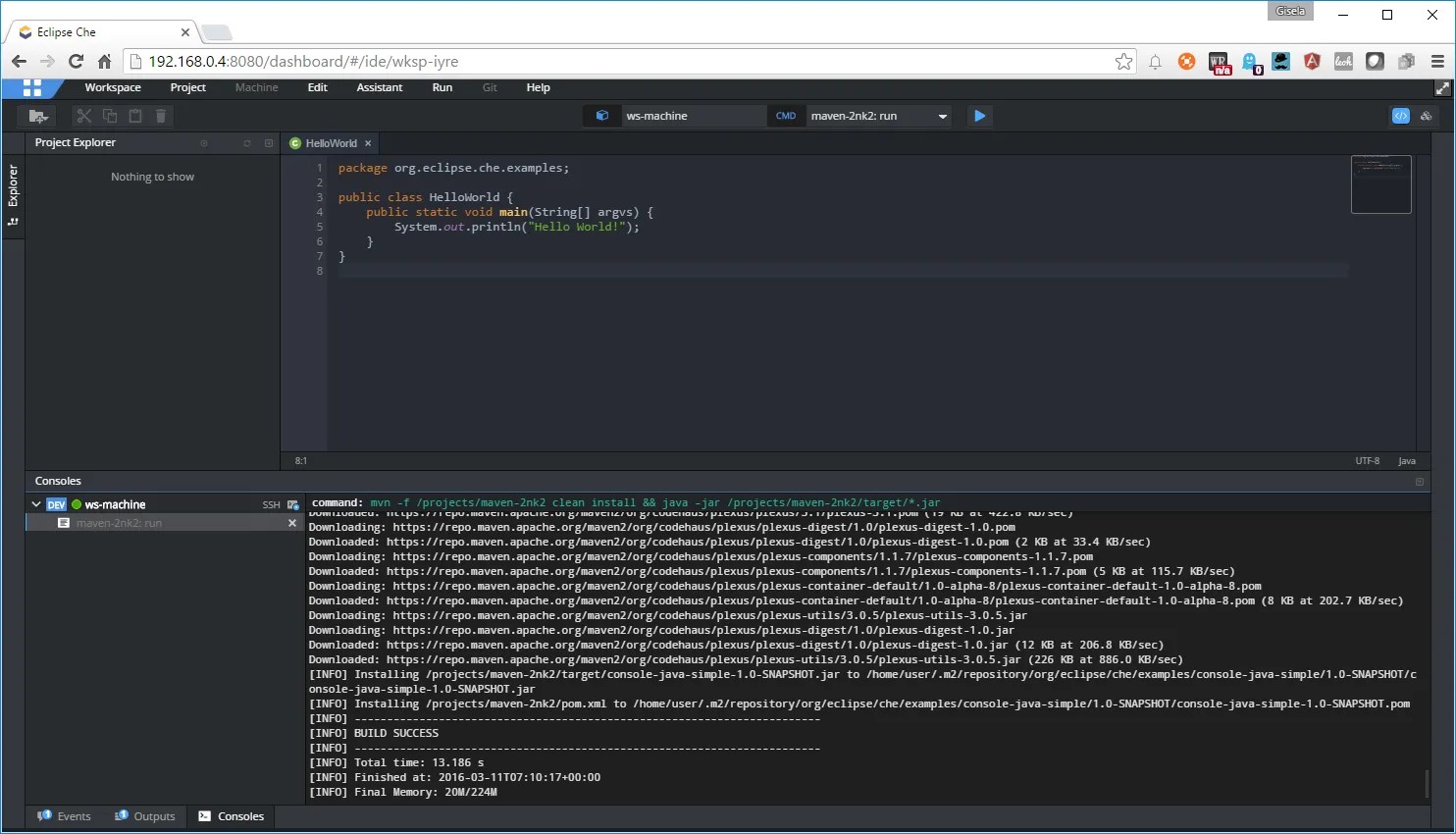Close the Eclipse Che browser tab
The image size is (1456, 834).
[184, 32]
